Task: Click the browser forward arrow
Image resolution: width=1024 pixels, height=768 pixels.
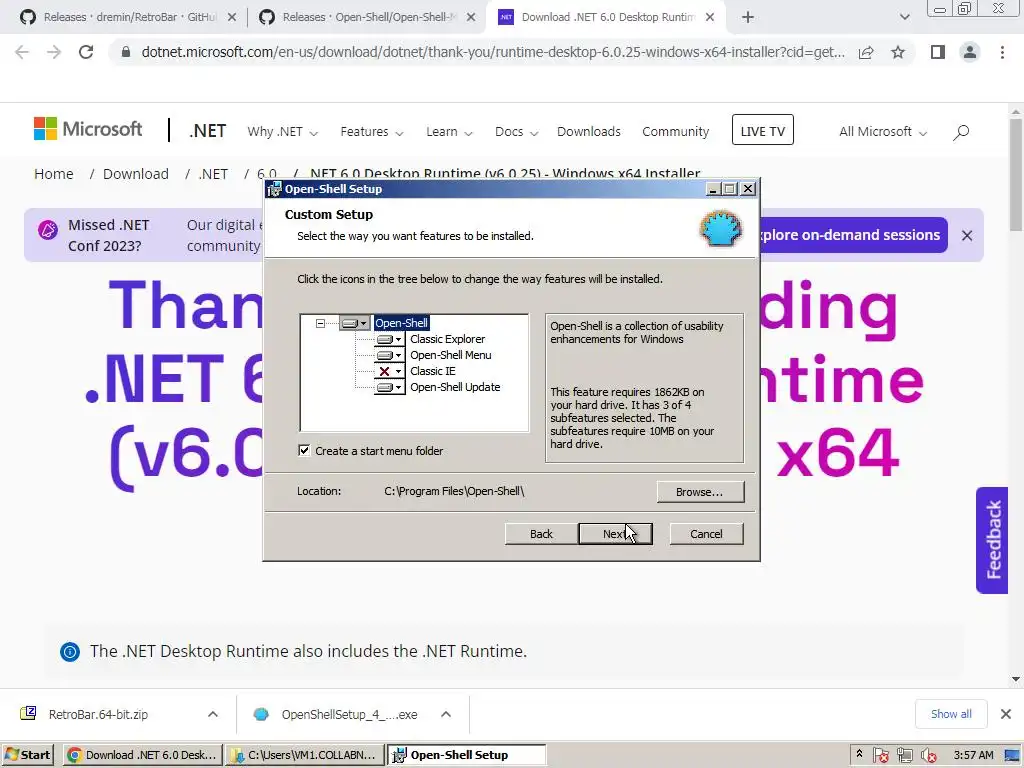Action: click(54, 52)
